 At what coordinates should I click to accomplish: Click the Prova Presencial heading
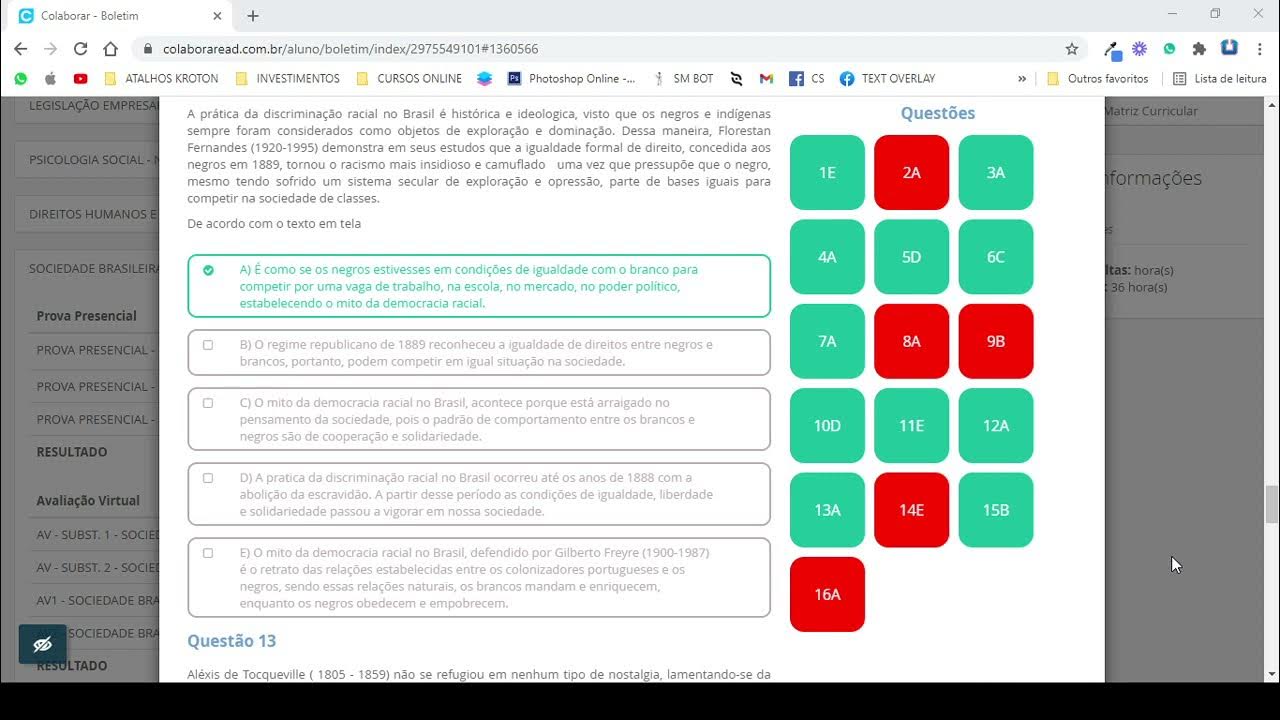87,316
